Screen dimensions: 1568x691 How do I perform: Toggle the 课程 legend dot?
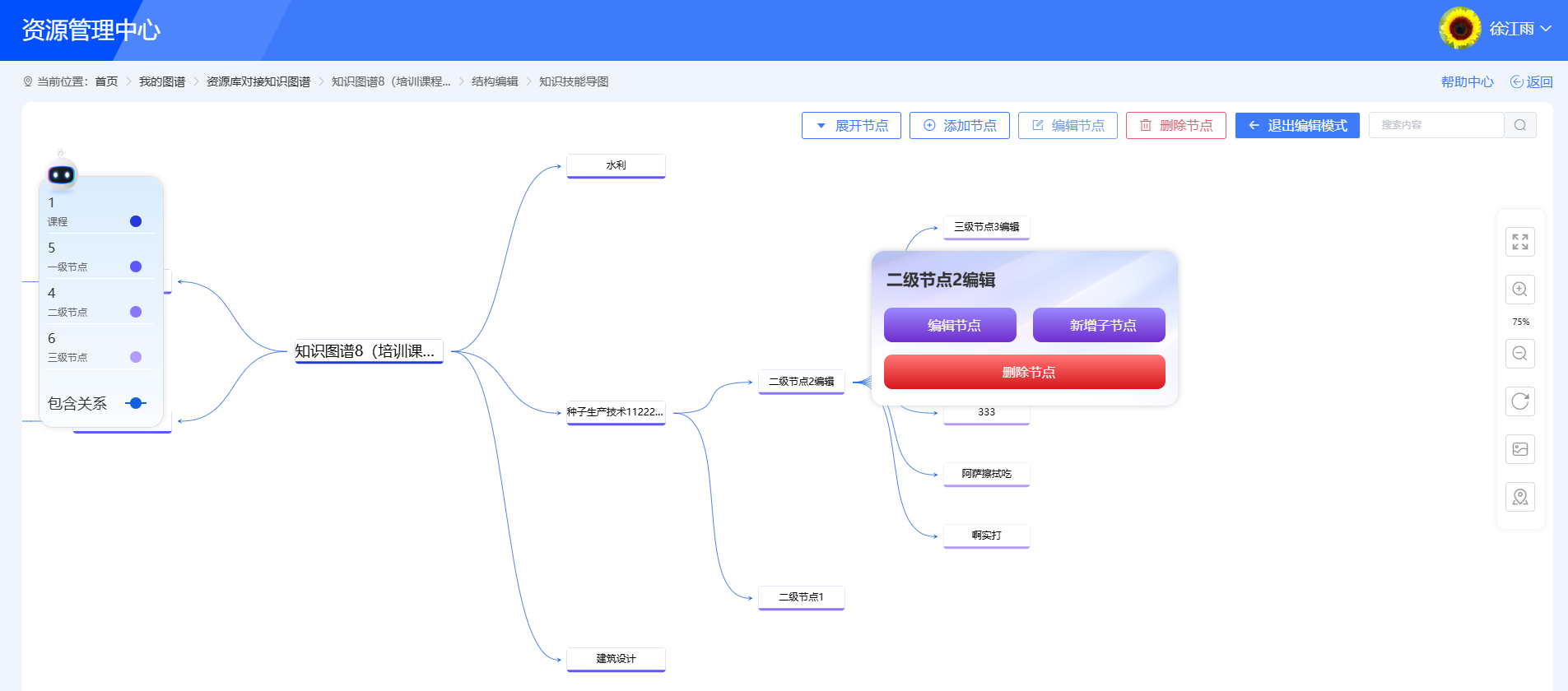136,221
